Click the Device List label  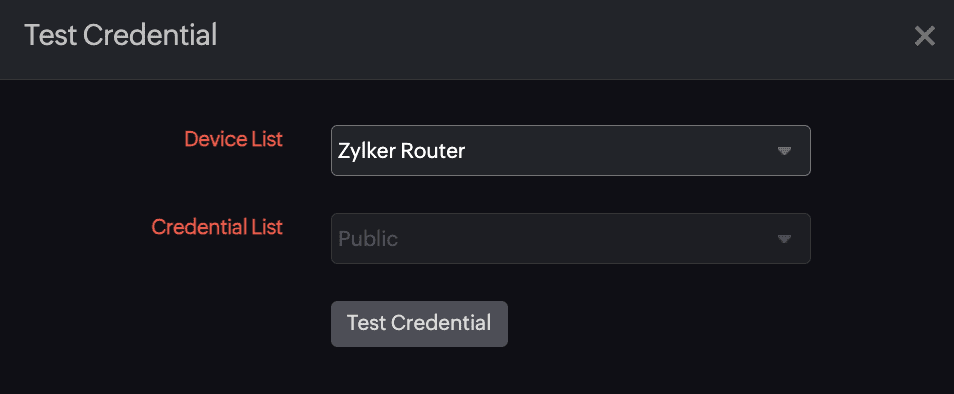234,139
